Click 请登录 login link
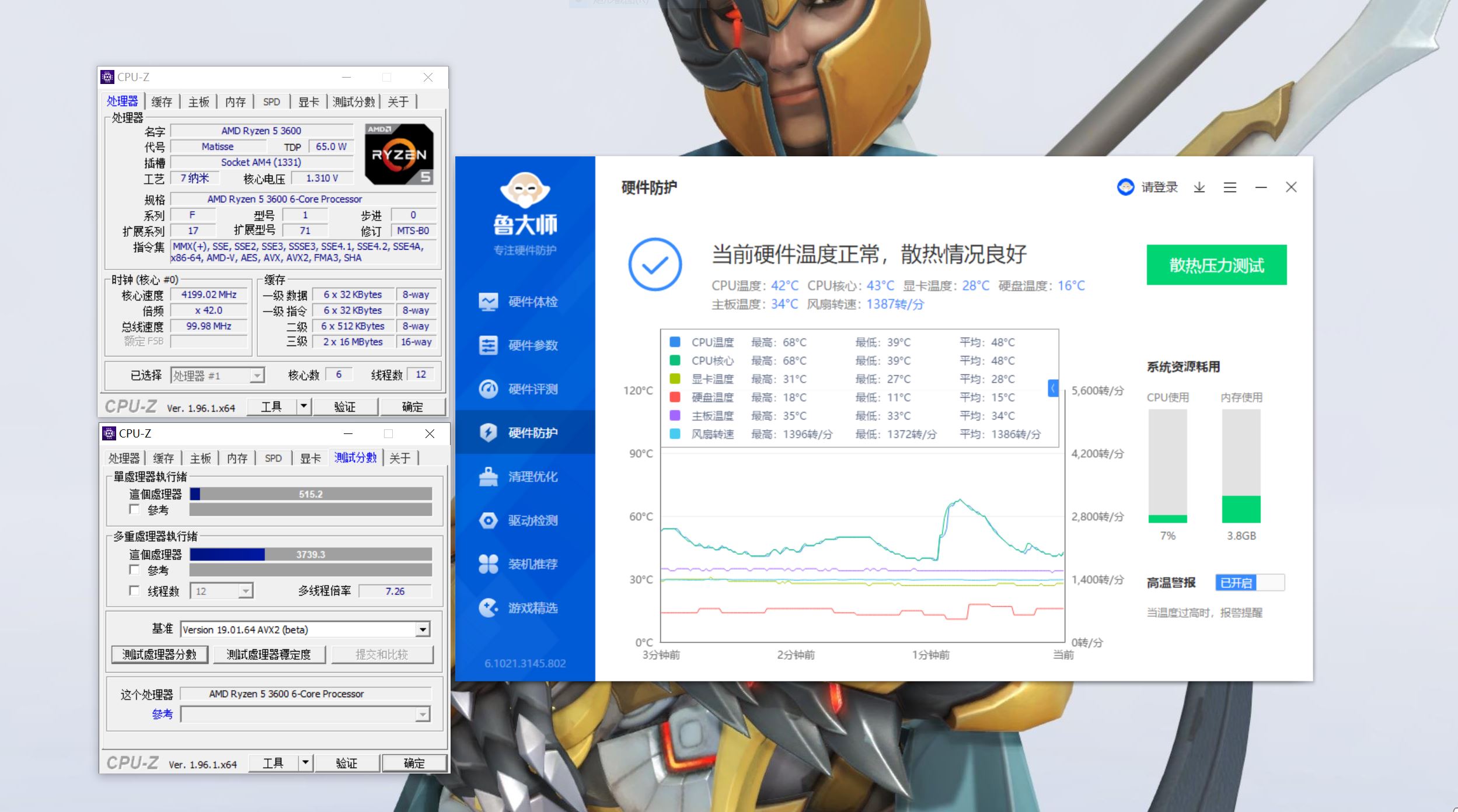Image resolution: width=1458 pixels, height=812 pixels. coord(1160,187)
